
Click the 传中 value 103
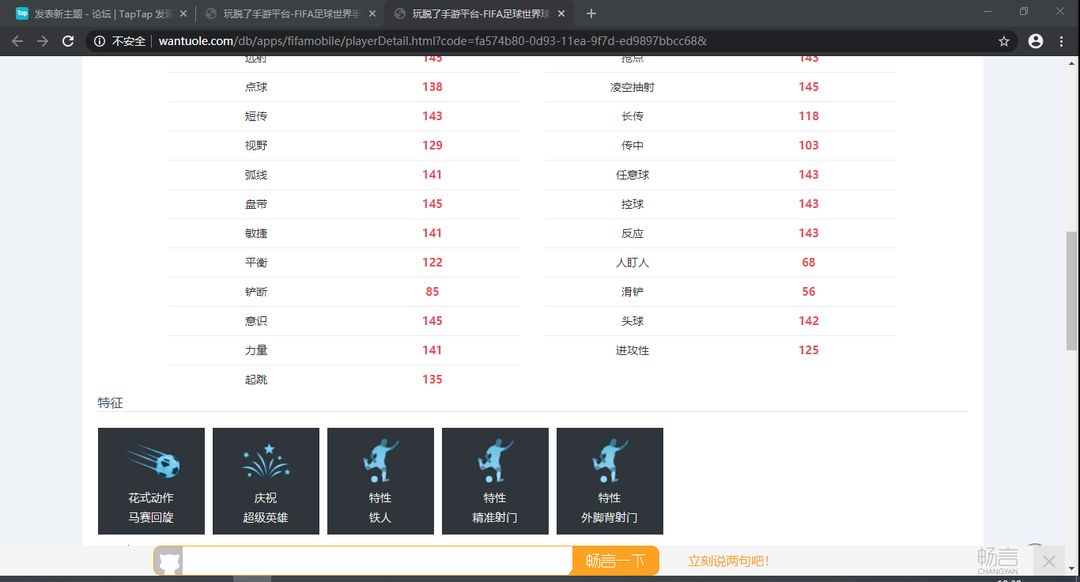809,145
